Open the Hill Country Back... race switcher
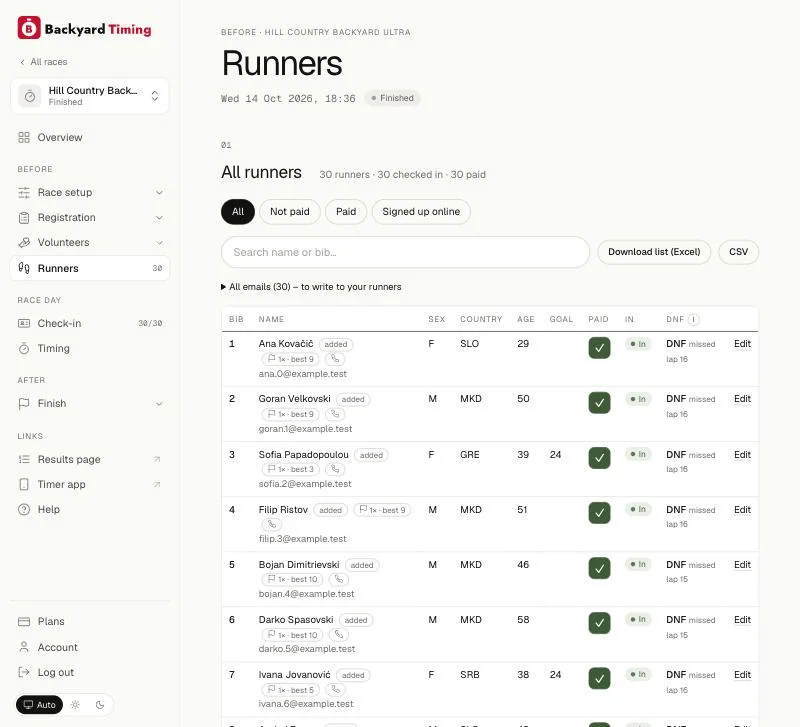Viewport: 800px width, 727px height. [x=90, y=96]
